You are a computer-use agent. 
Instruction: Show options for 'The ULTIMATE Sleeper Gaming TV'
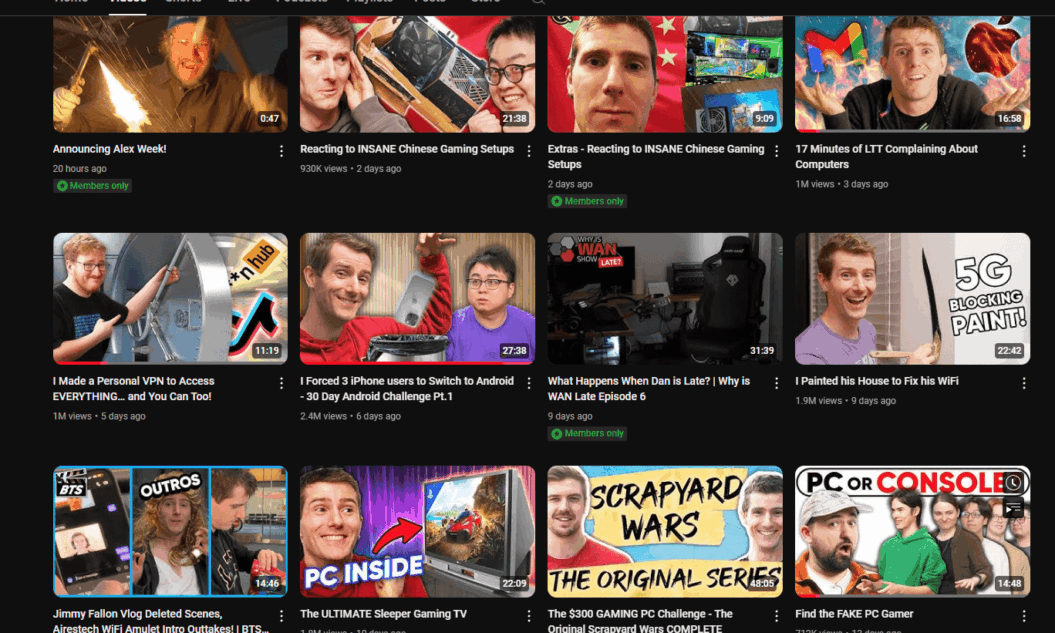coord(529,616)
